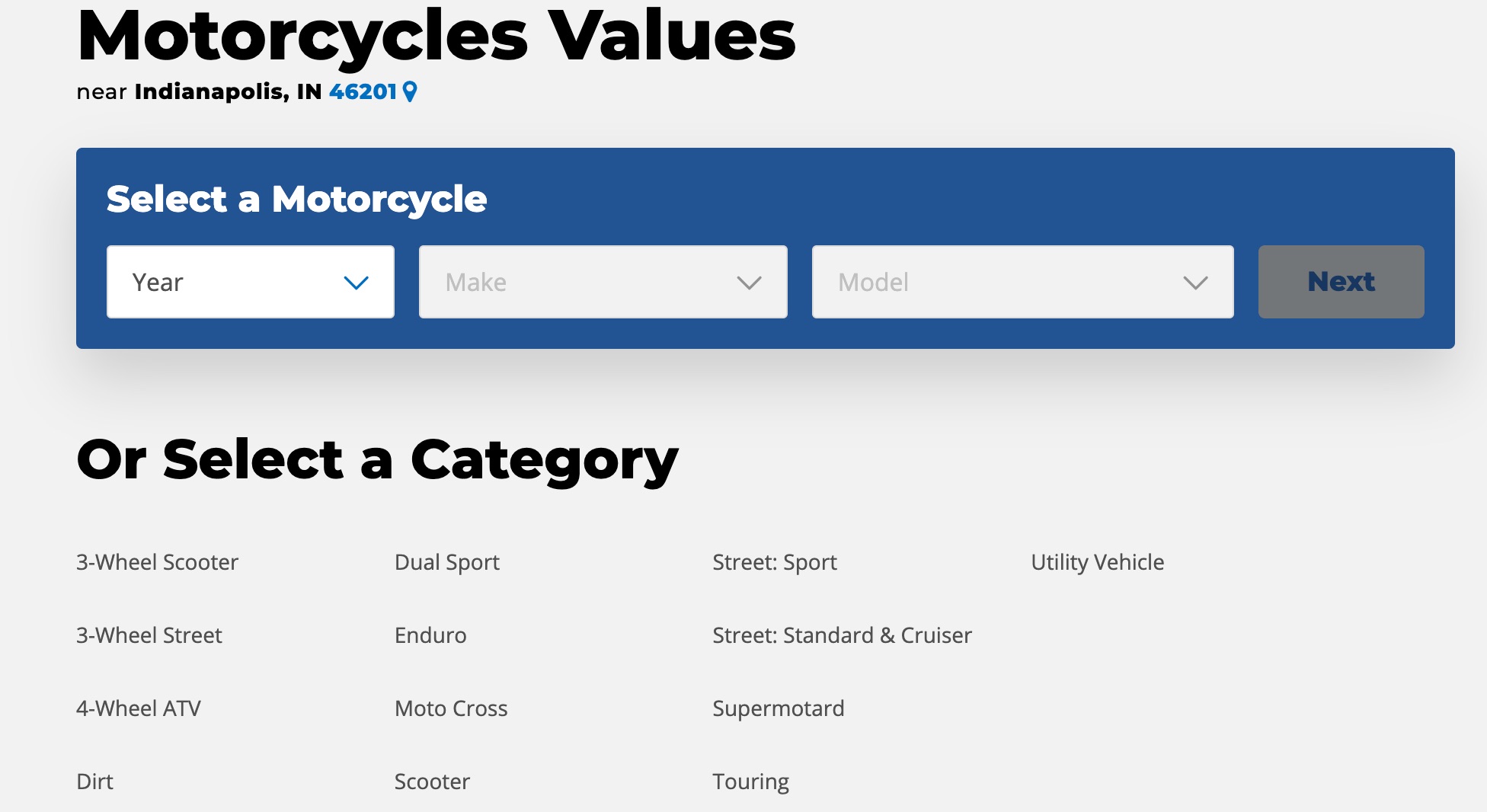This screenshot has width=1487, height=812.
Task: Pick the Moto Cross category
Action: pos(451,708)
